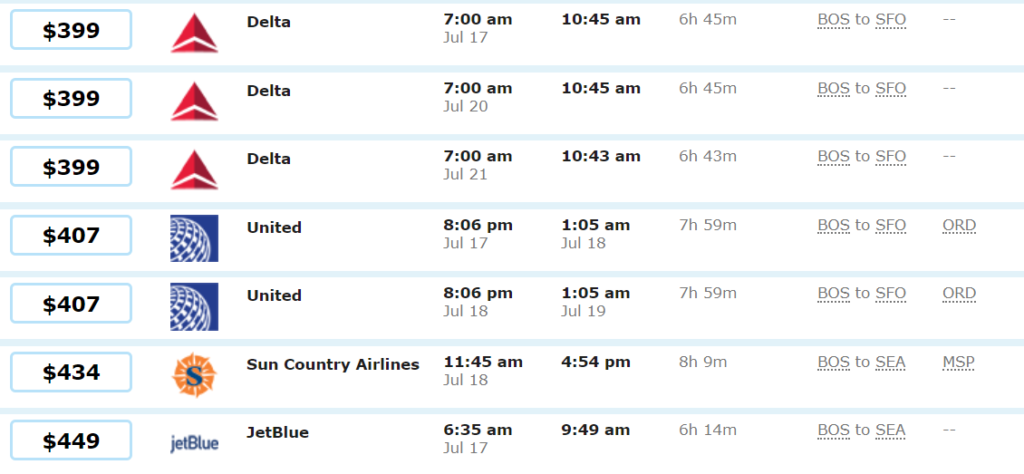Viewport: 1024px width, 474px height.
Task: Pick the $449 JetBlue fare
Action: click(71, 441)
